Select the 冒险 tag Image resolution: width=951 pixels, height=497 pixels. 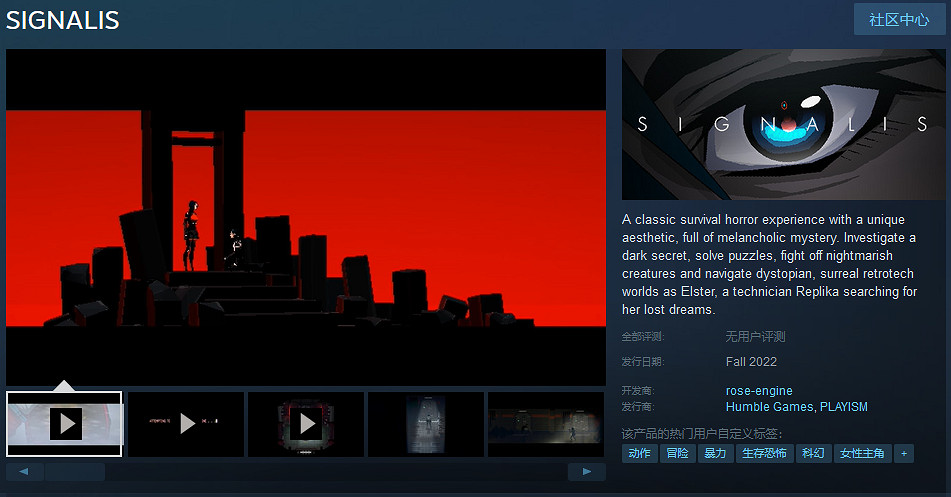pos(677,454)
